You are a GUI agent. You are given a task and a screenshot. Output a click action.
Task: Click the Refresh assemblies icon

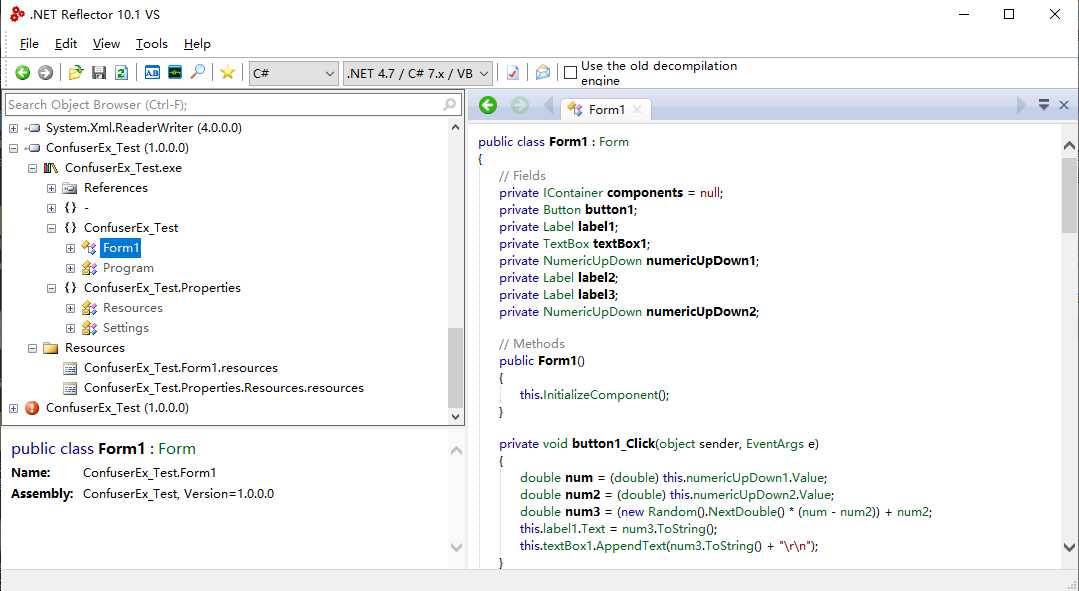pos(121,72)
